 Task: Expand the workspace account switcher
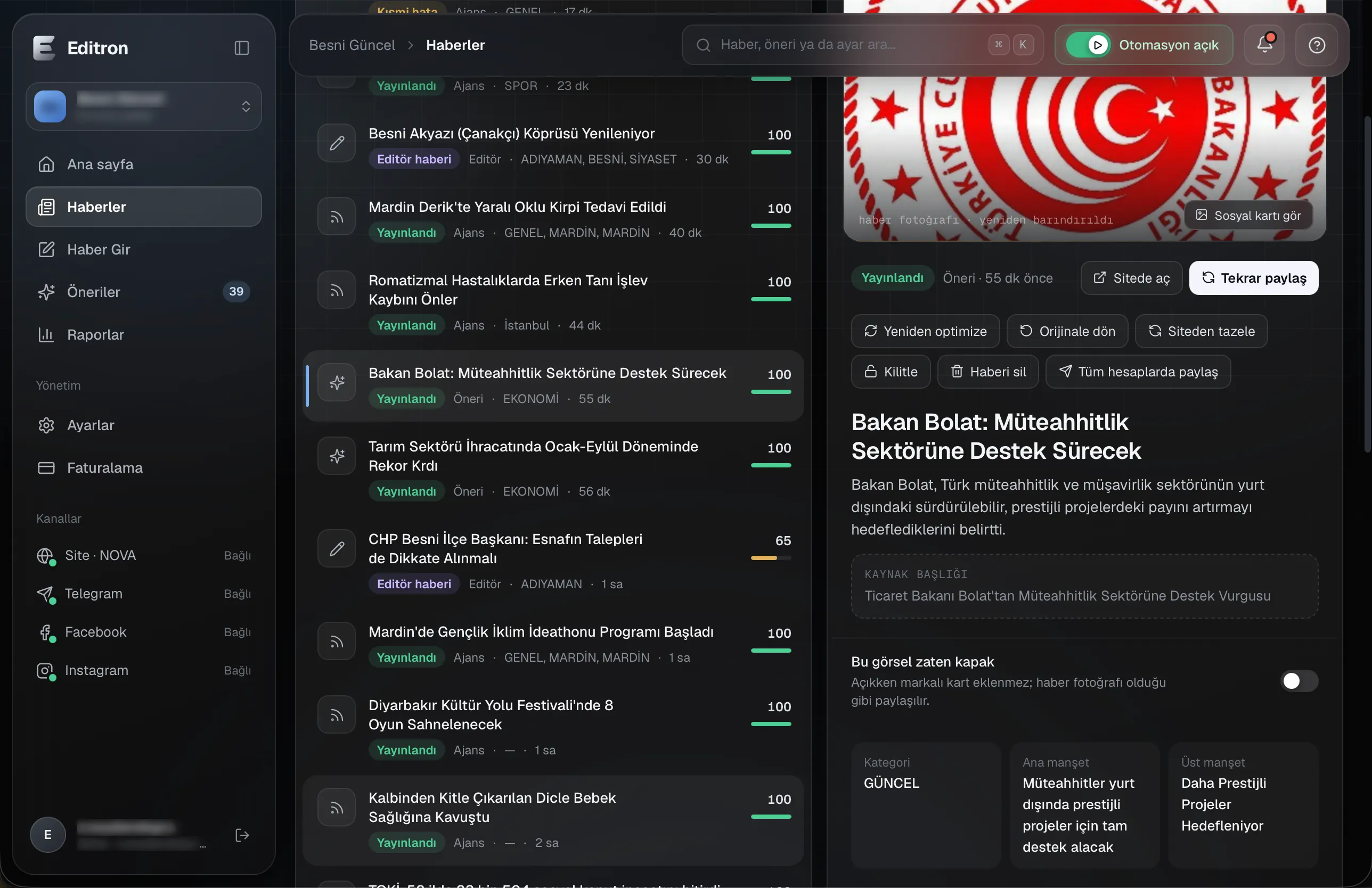tap(144, 106)
